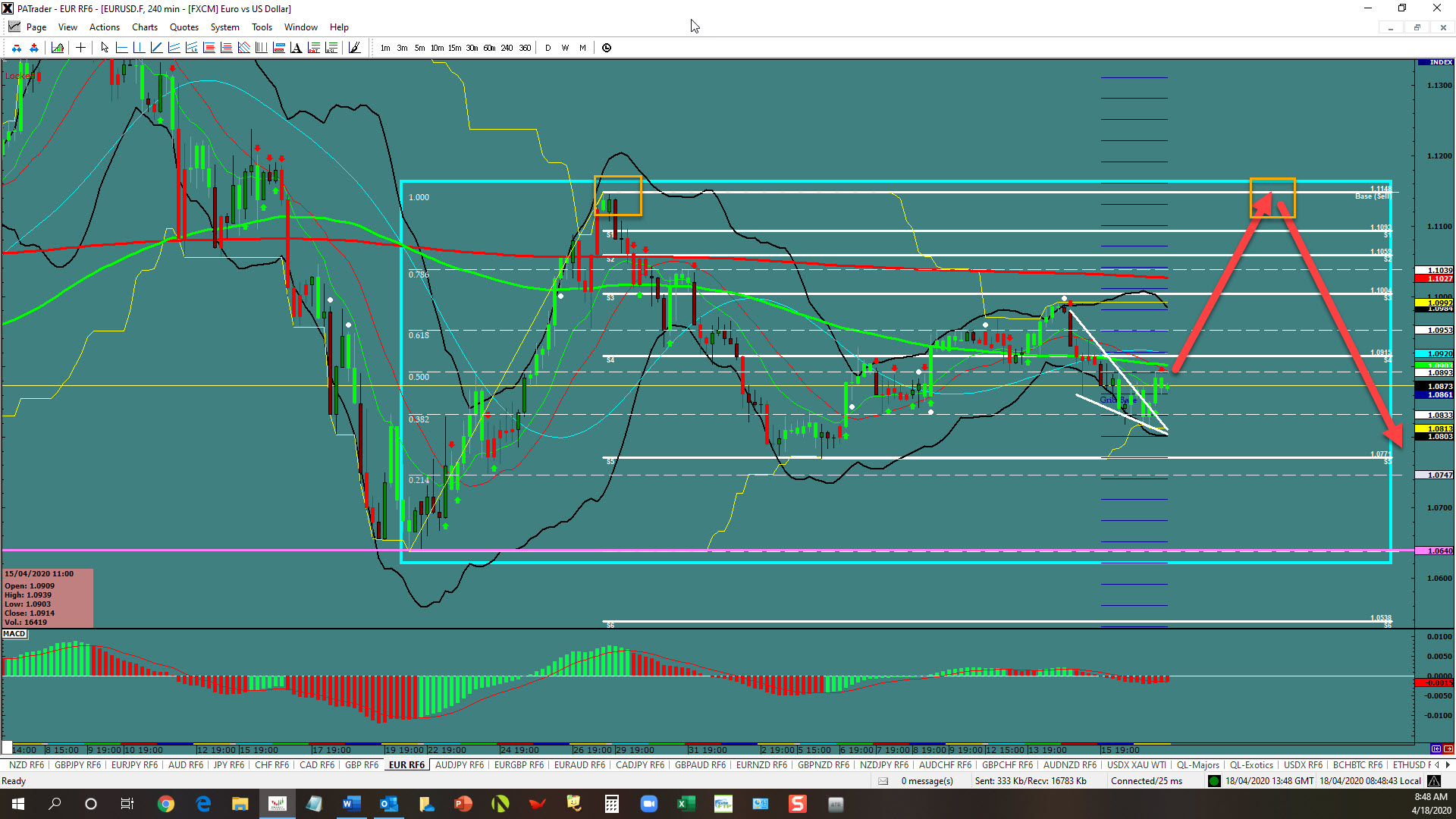Switch to the GBP RF6 tab
The image size is (1456, 819).
pyautogui.click(x=361, y=765)
